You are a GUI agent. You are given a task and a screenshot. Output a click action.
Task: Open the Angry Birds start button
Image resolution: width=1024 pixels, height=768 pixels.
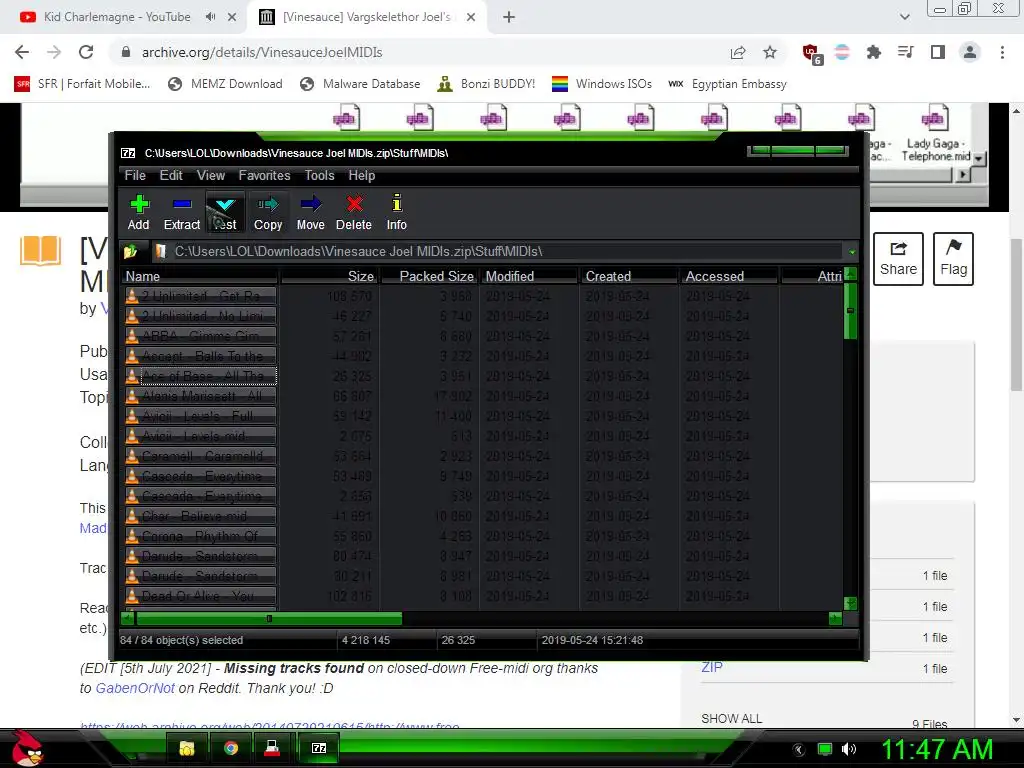[27, 748]
